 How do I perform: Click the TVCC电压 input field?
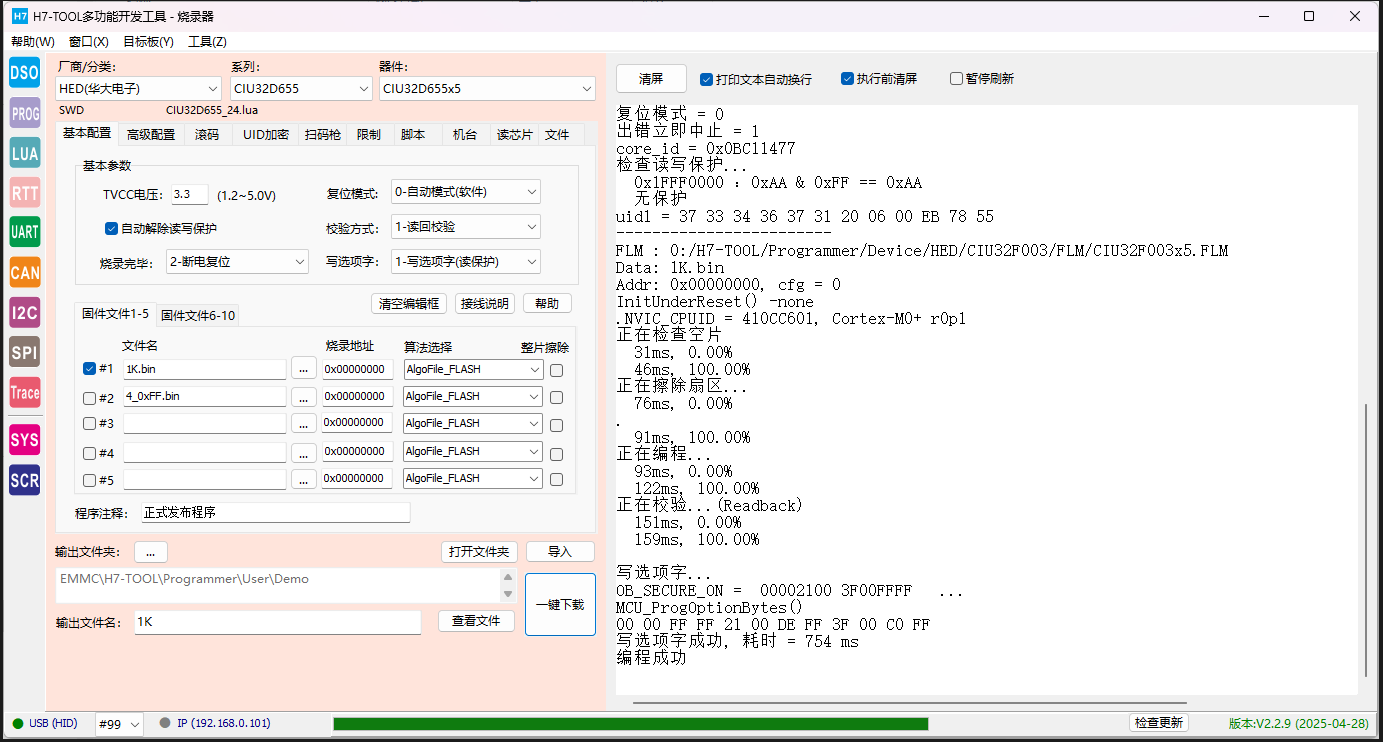tap(189, 195)
